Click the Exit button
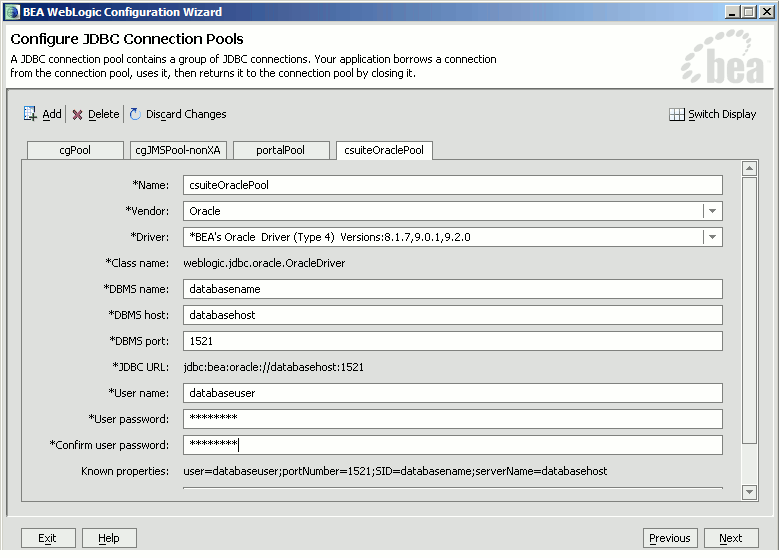Screen dimensions: 779x558 pyautogui.click(x=48, y=538)
